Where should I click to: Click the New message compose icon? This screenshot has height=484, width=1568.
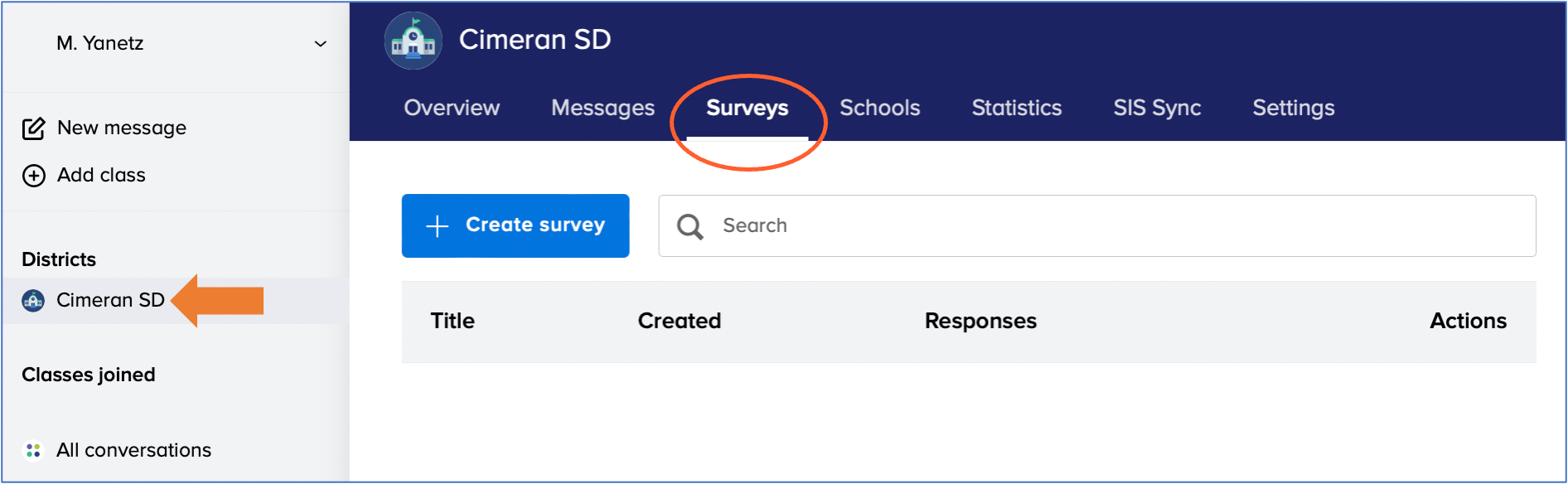coord(33,128)
